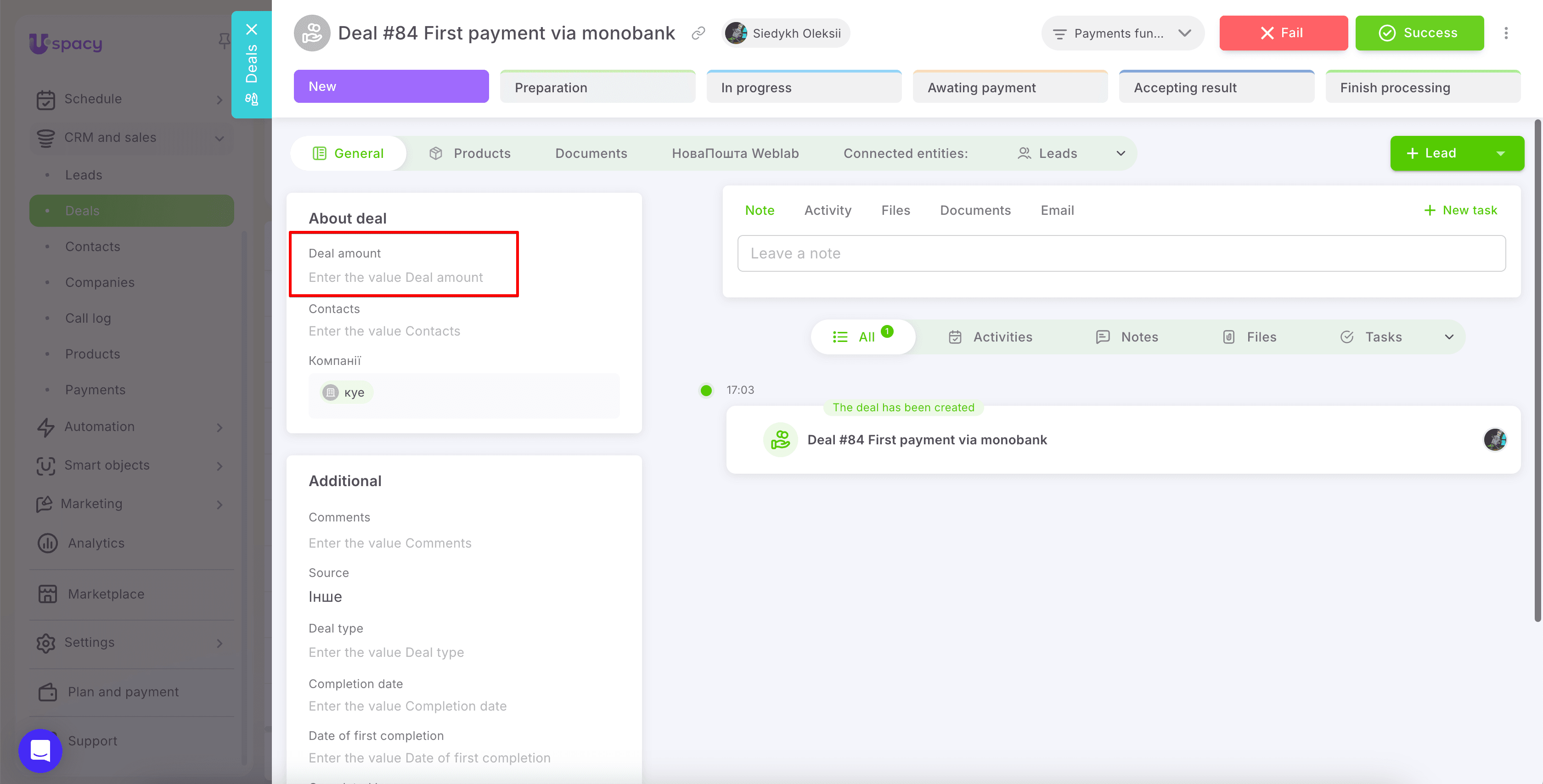Open Call log in the sidebar
1543x784 pixels.
88,318
